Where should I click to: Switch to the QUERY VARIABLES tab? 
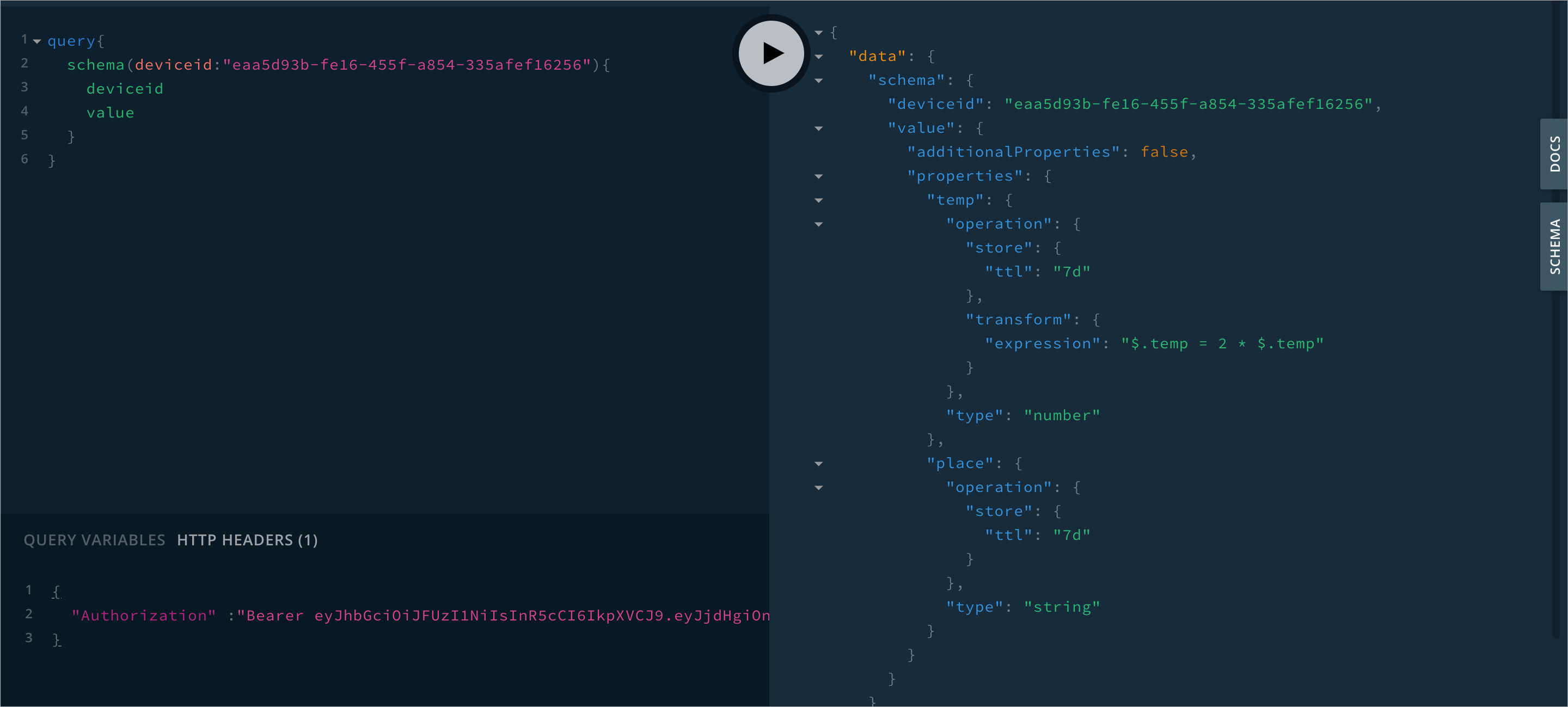point(94,540)
